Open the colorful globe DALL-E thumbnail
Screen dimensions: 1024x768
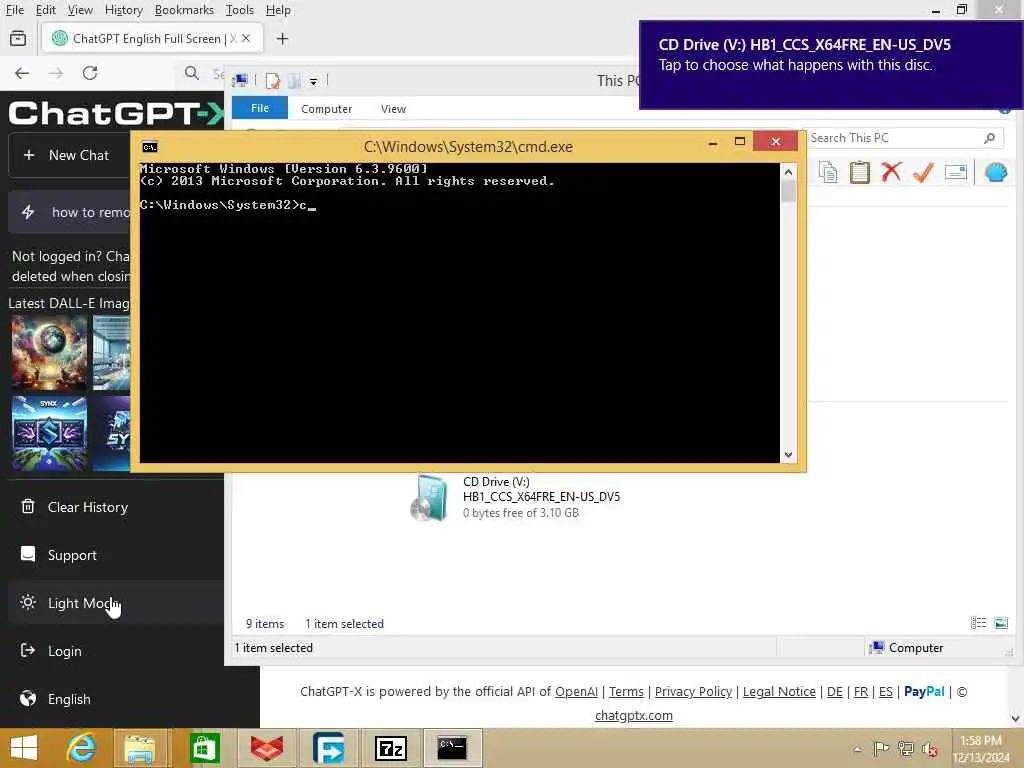[49, 353]
